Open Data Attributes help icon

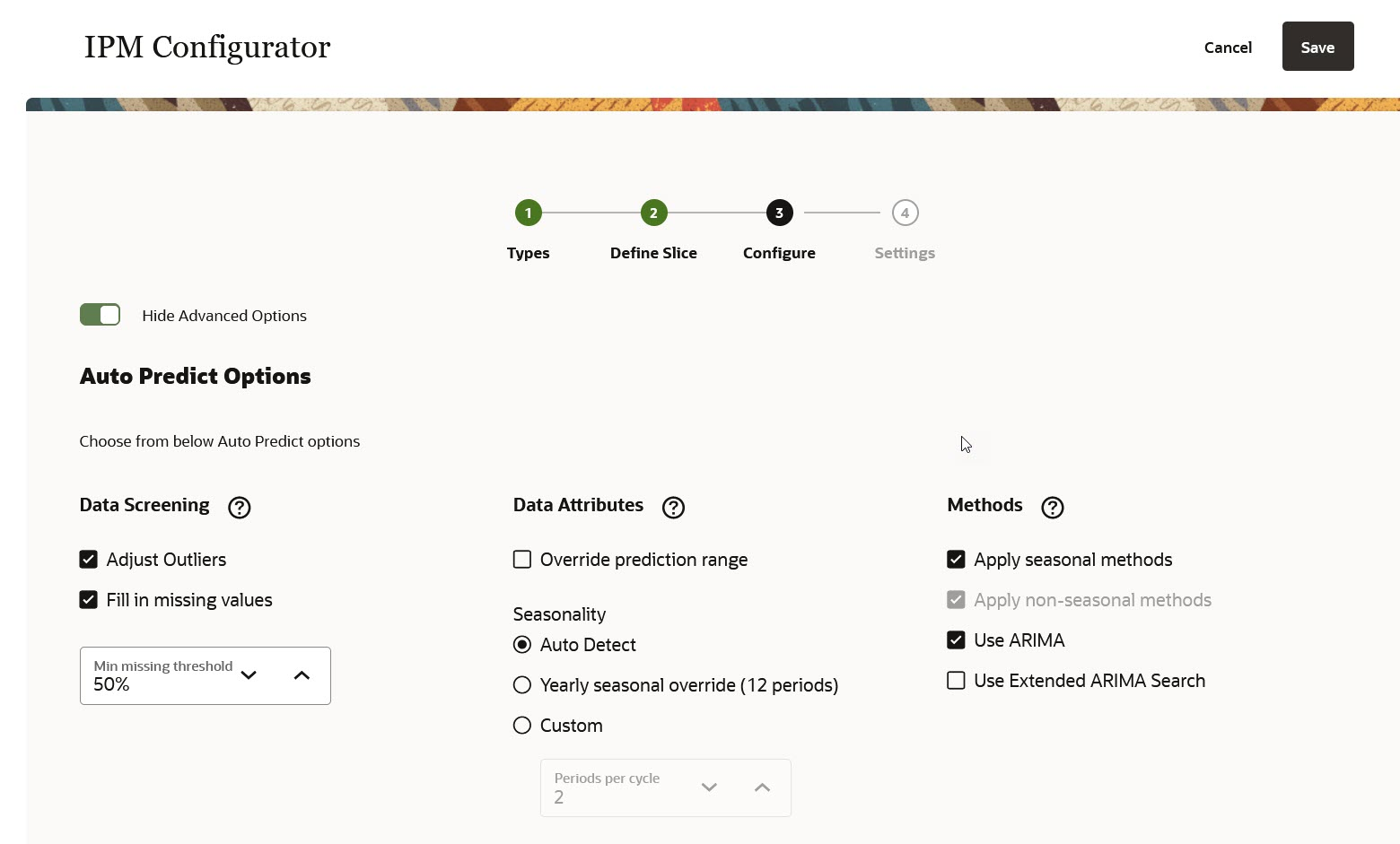click(x=673, y=508)
